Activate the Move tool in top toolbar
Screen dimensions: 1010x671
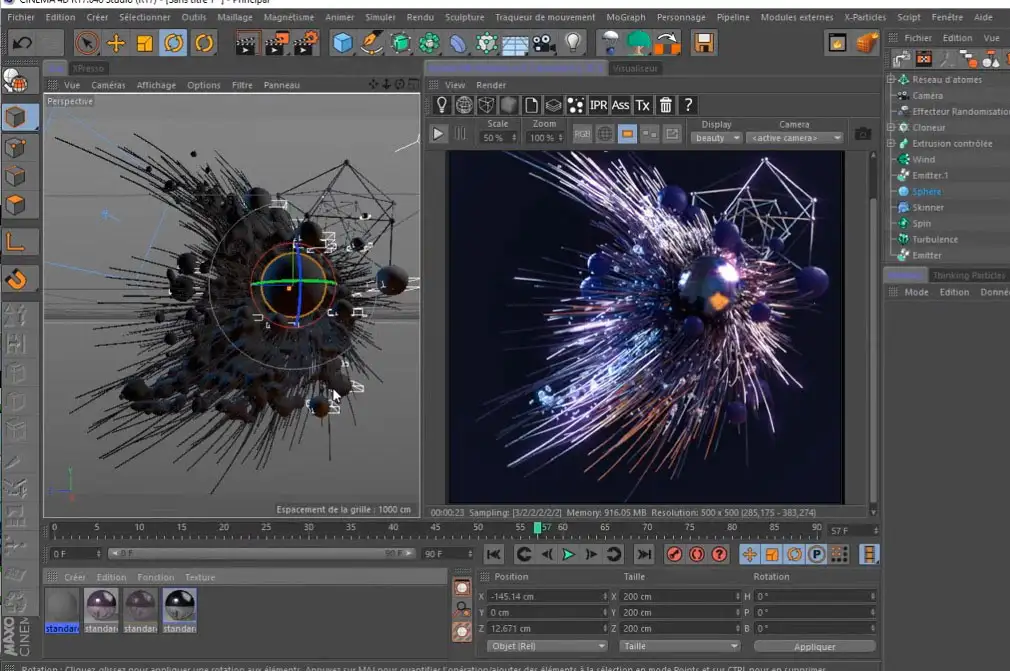[116, 43]
